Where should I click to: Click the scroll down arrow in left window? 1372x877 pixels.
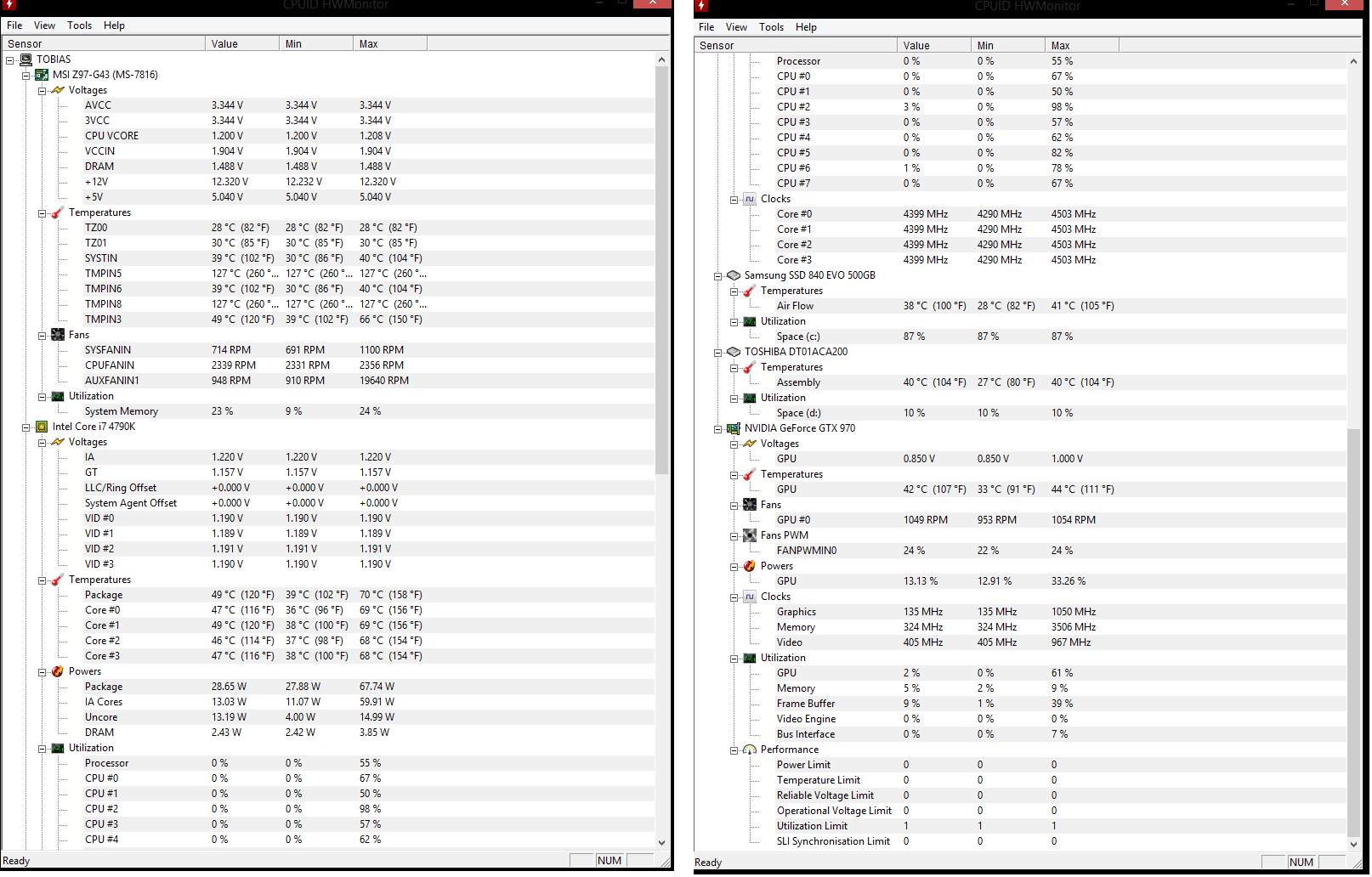662,843
